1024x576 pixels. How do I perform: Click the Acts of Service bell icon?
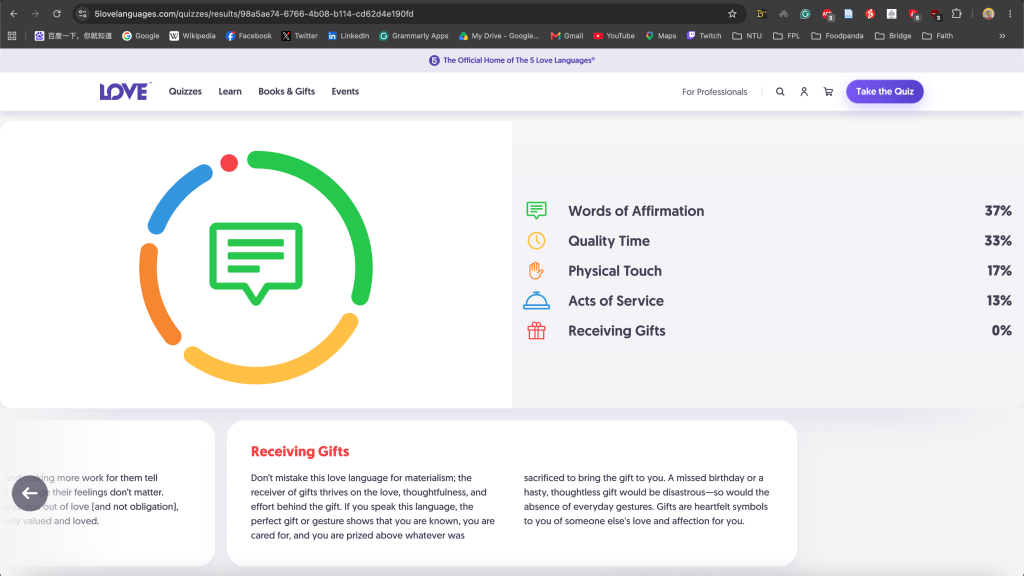click(x=536, y=300)
